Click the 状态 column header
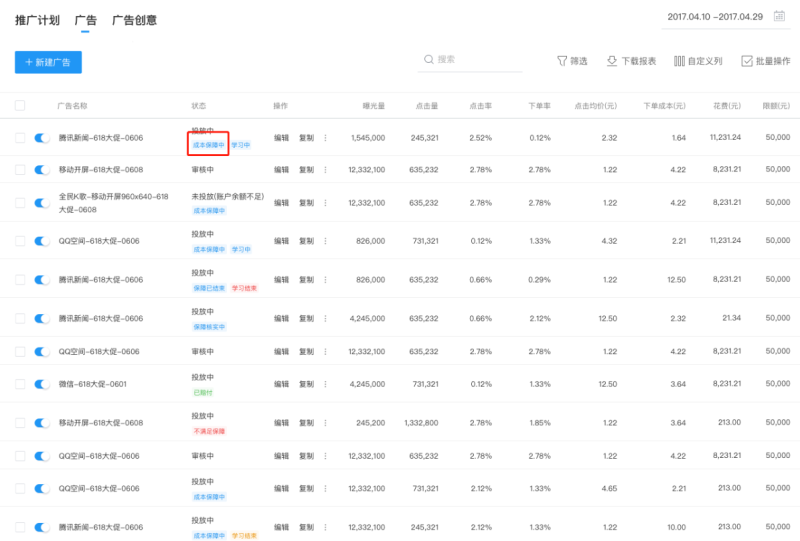800x541 pixels. (x=198, y=106)
